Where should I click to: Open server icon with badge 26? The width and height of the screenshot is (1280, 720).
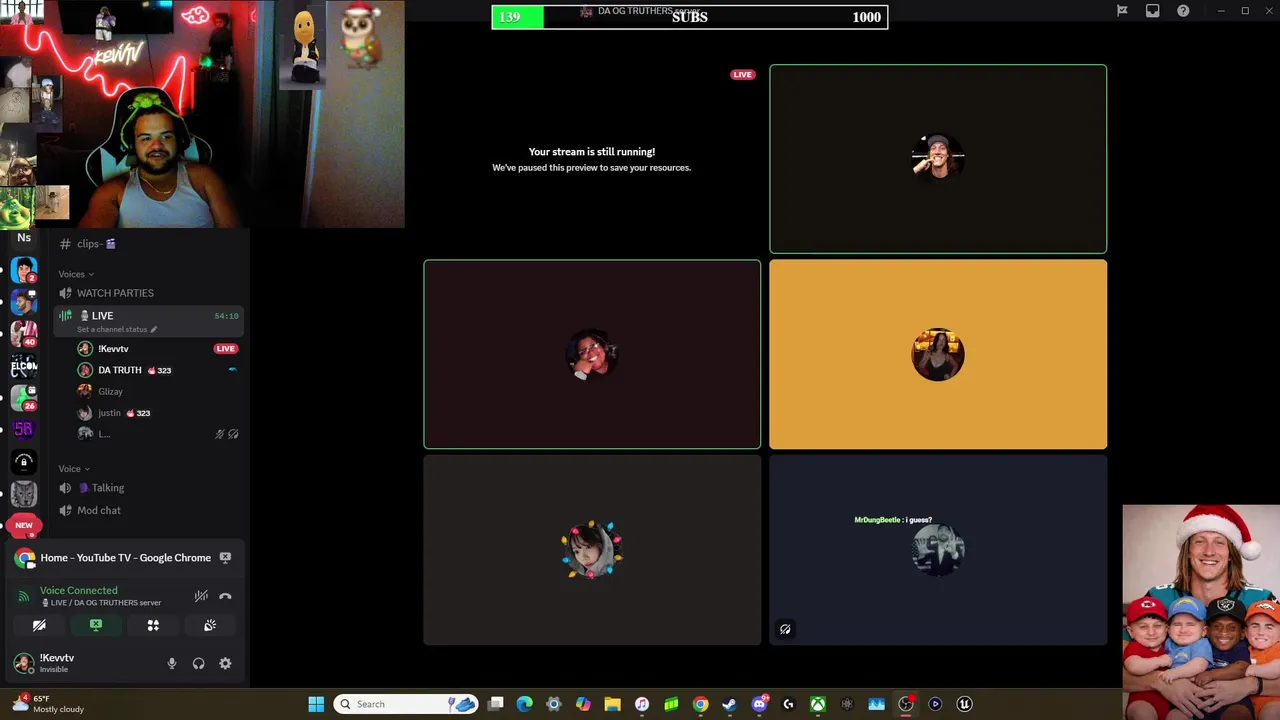click(24, 398)
